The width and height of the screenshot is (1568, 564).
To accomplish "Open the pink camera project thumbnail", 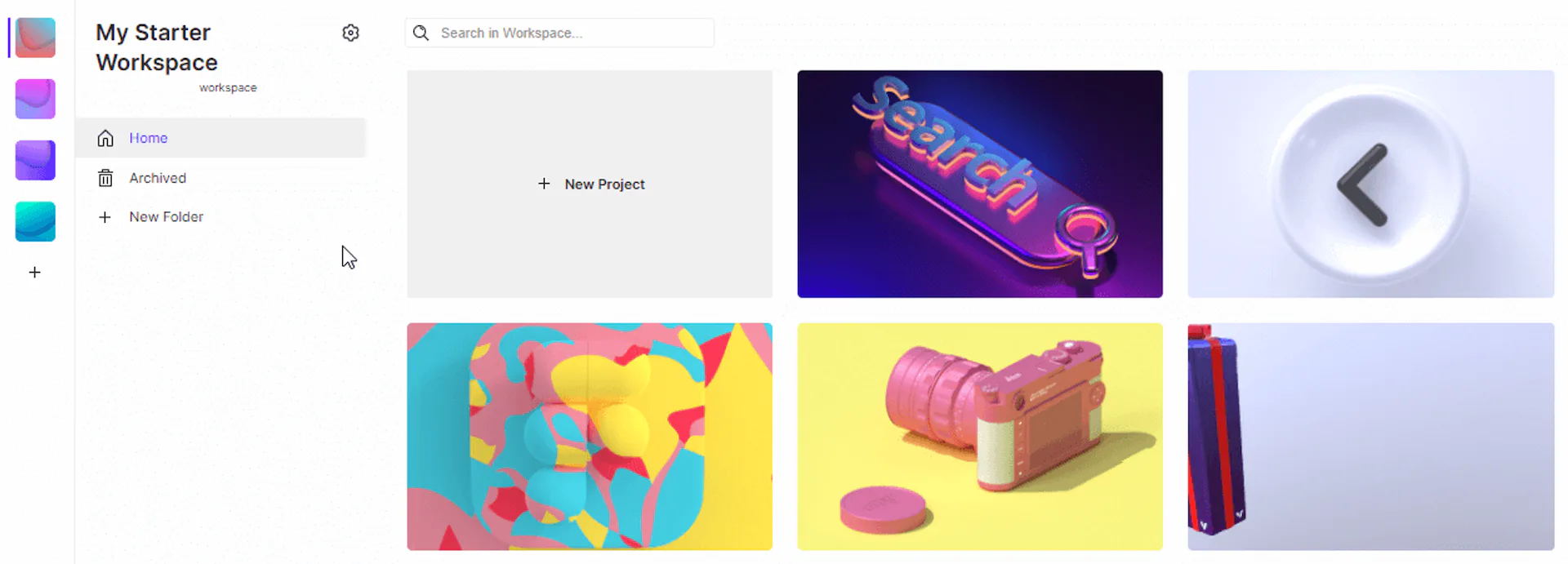I will tap(980, 437).
